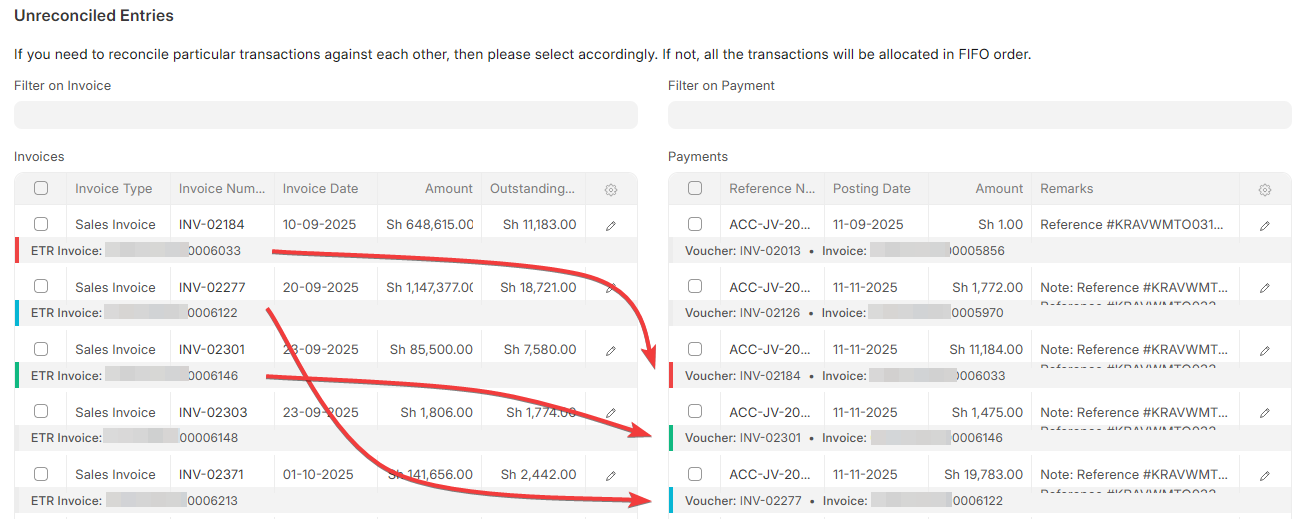Click the Outstanding column header in Invoices
The image size is (1304, 519).
(x=532, y=189)
